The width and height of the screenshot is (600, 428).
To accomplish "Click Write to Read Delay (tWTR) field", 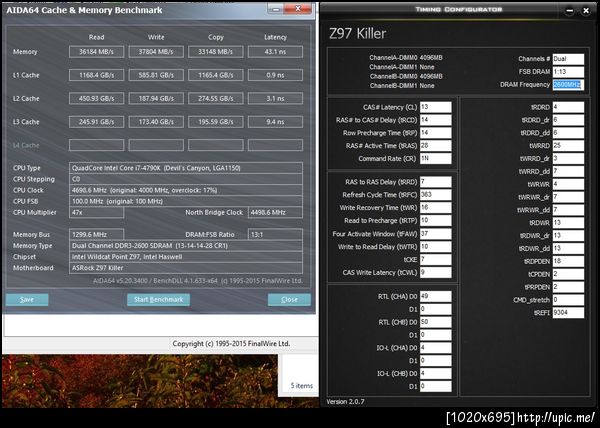I will click(435, 247).
